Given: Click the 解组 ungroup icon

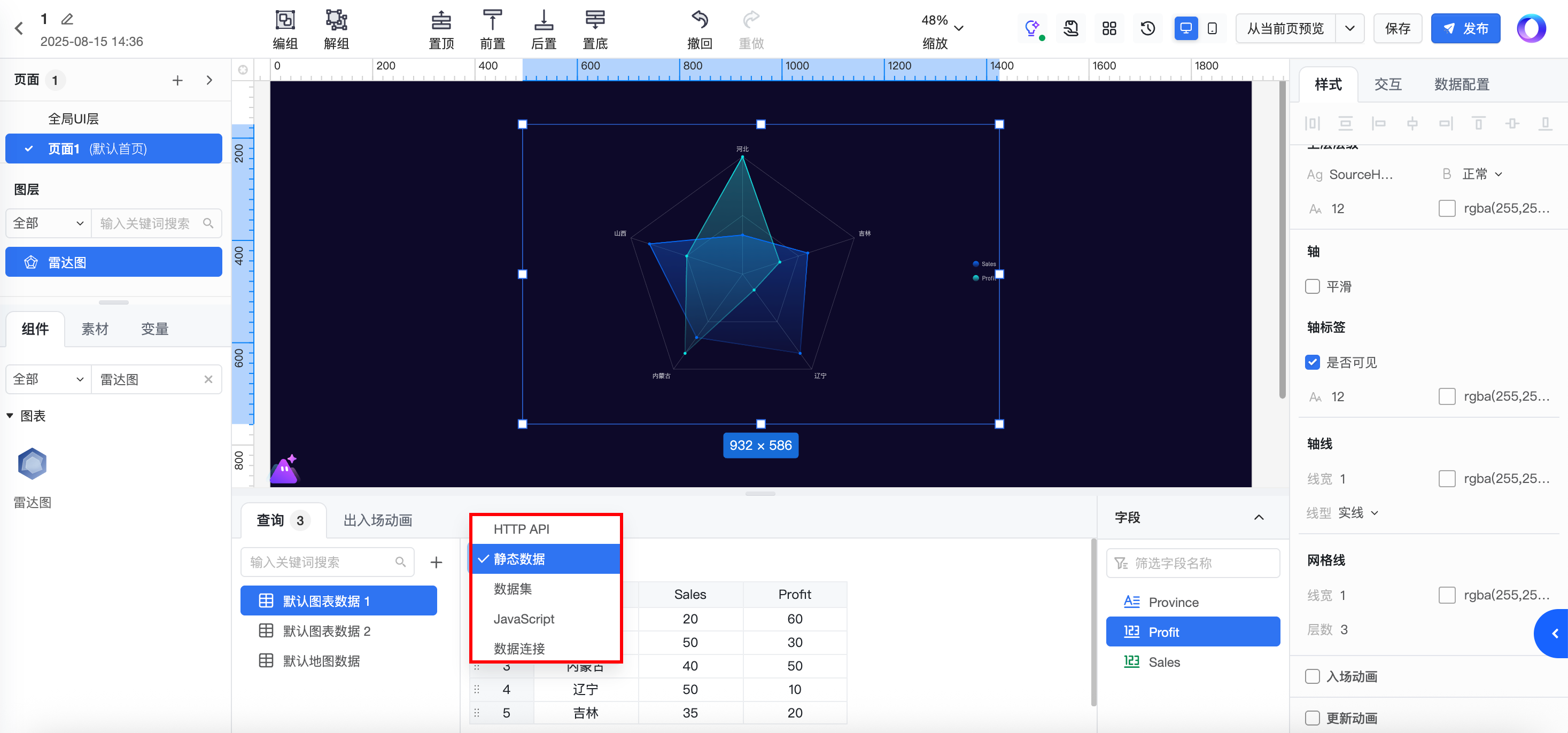Looking at the screenshot, I should tap(336, 21).
